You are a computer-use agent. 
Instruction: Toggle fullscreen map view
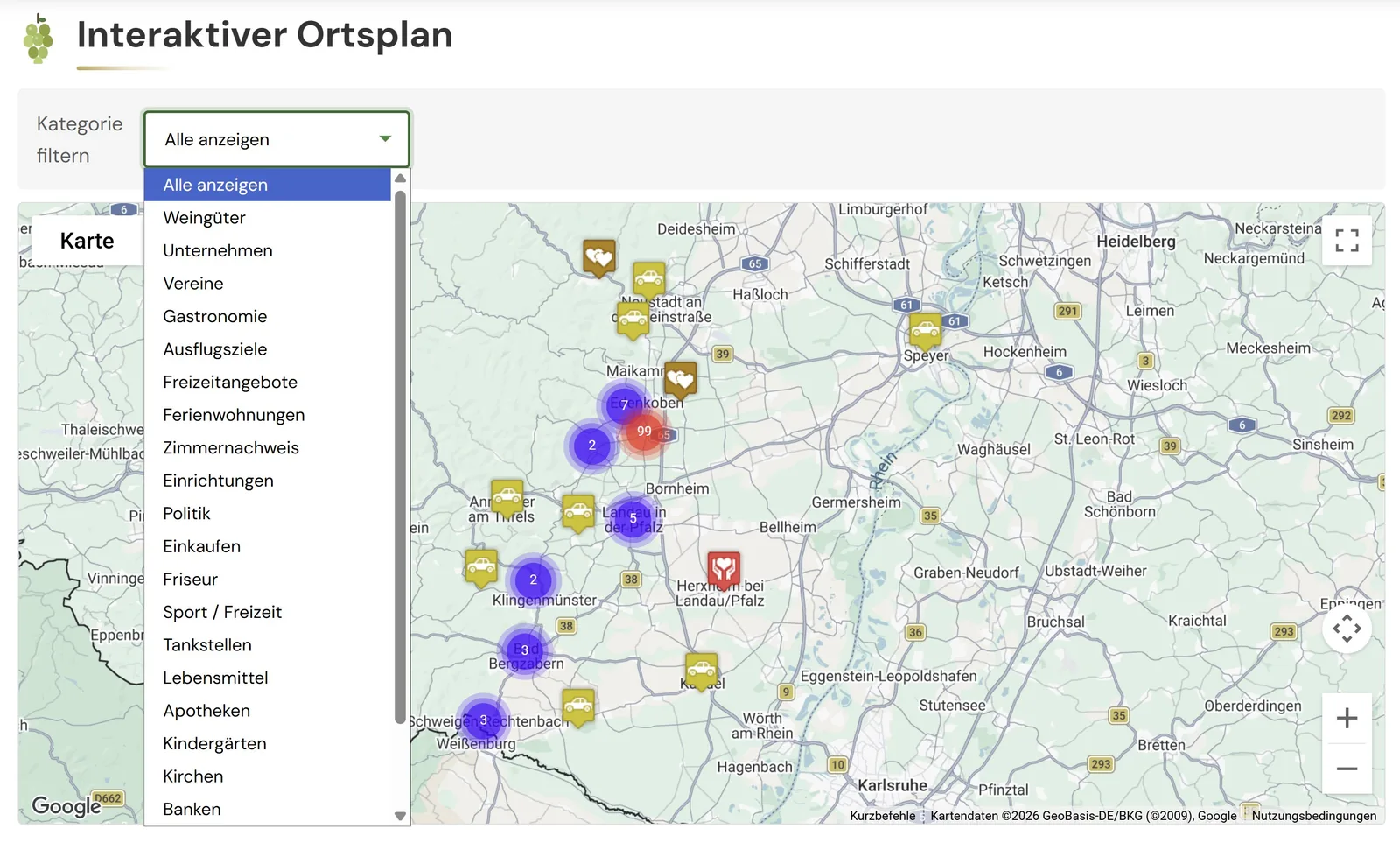(x=1347, y=241)
